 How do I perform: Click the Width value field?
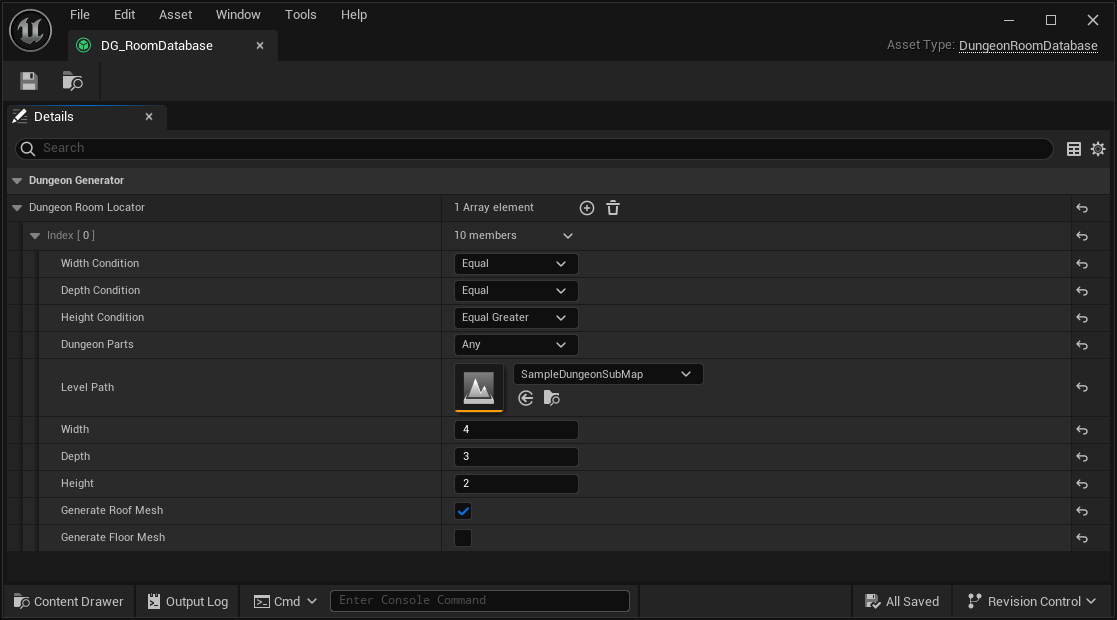[x=516, y=430]
